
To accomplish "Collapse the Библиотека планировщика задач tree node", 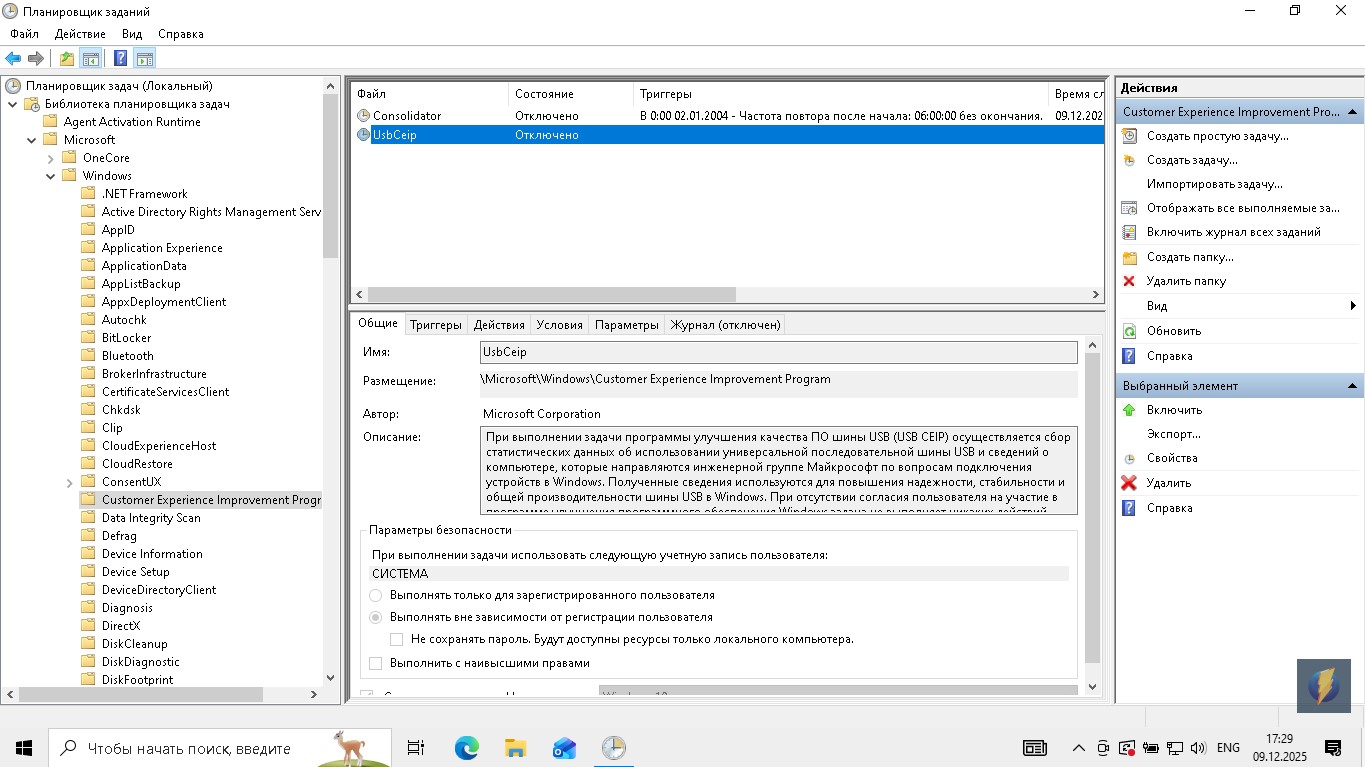I will pyautogui.click(x=13, y=104).
